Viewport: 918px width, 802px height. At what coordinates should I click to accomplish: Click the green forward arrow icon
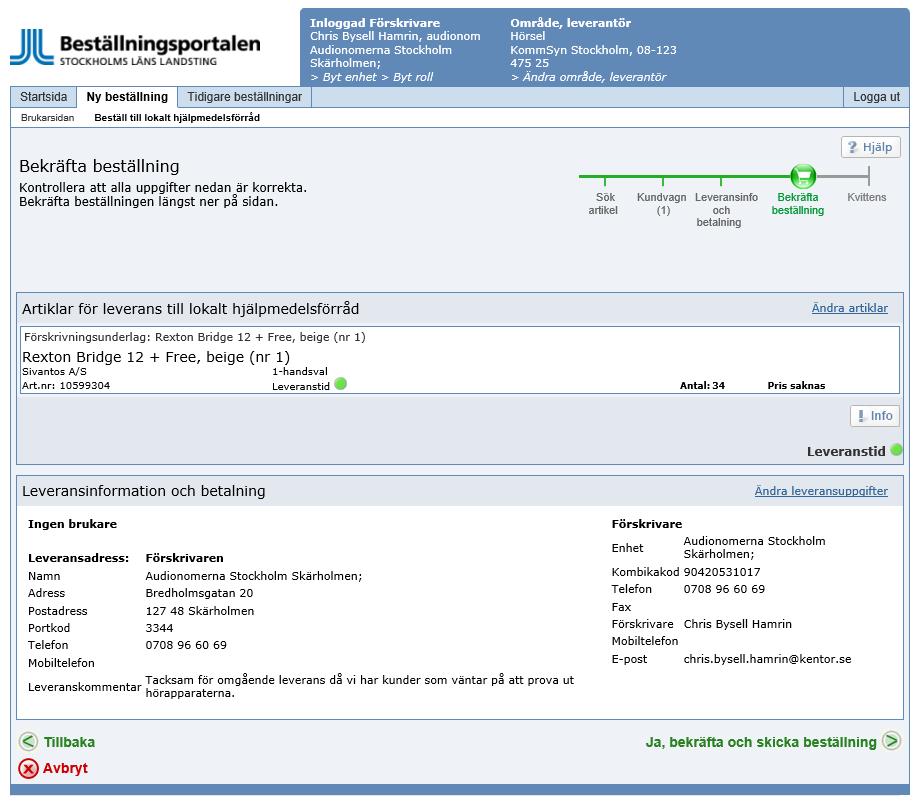892,741
